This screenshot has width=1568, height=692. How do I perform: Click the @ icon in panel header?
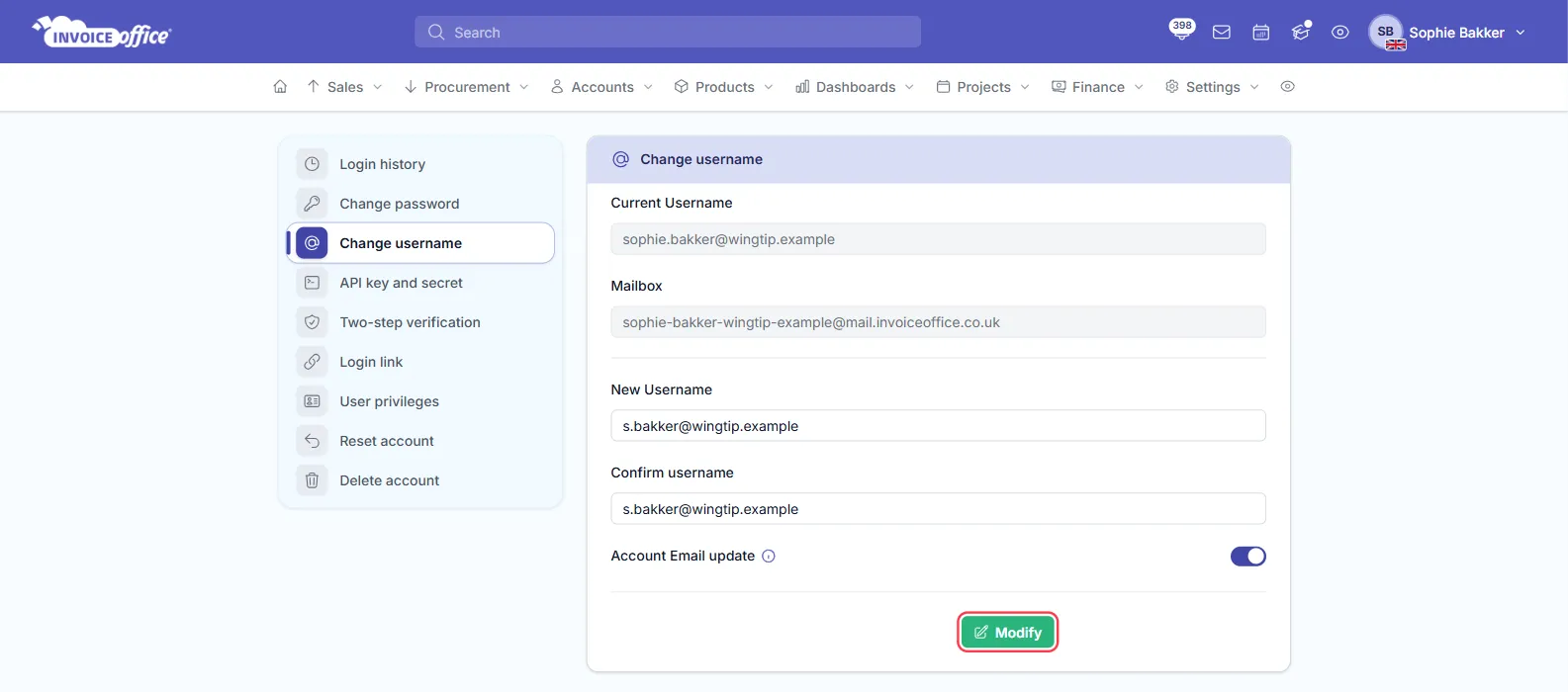coord(620,159)
